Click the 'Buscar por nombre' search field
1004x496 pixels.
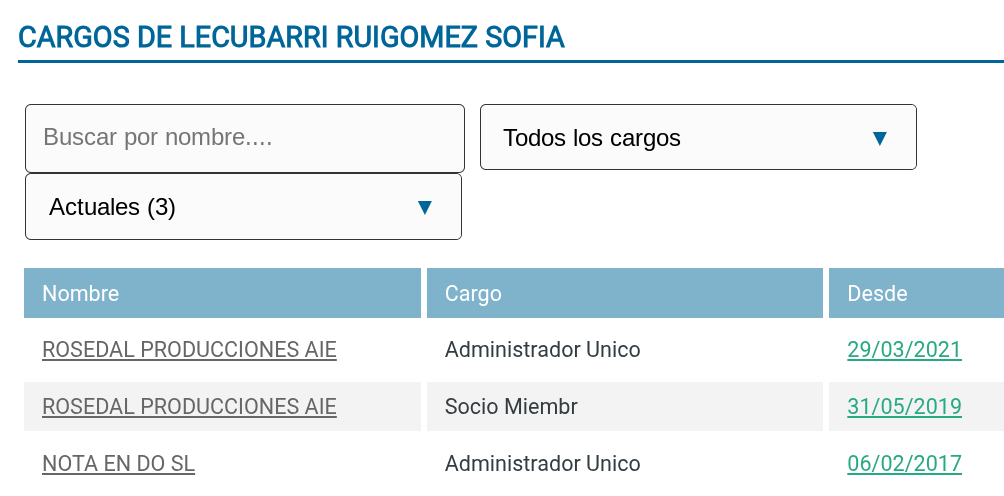(244, 137)
